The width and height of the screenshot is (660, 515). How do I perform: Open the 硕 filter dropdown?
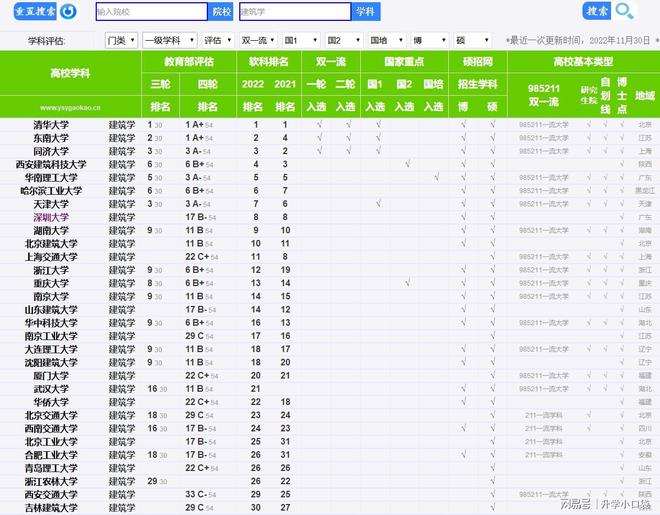pos(473,40)
